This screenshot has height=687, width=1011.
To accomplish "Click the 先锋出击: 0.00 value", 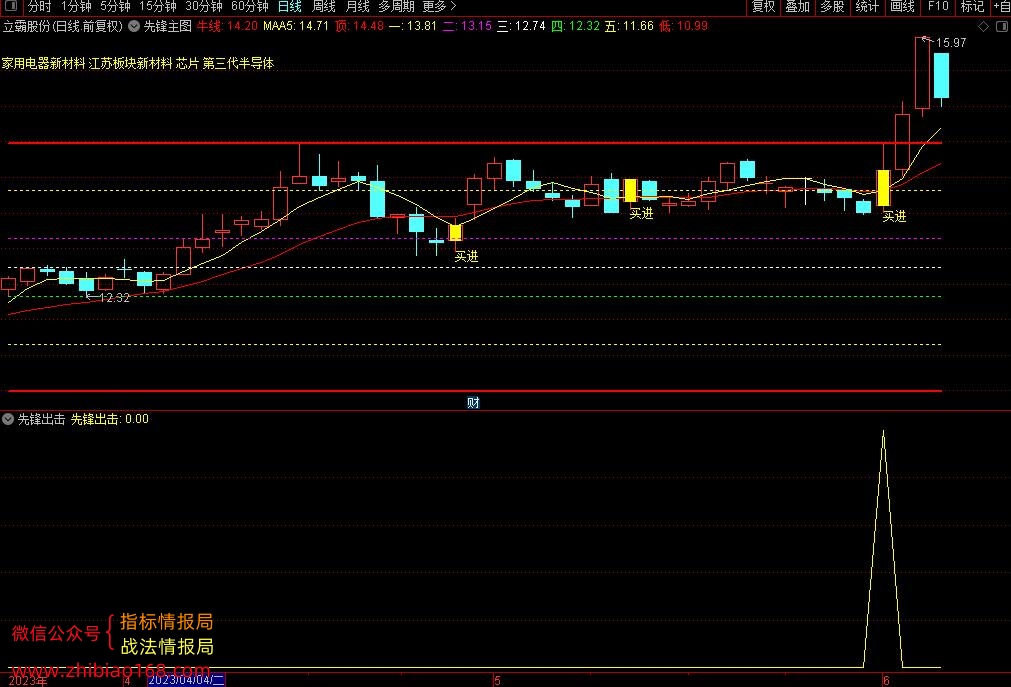I will 110,419.
